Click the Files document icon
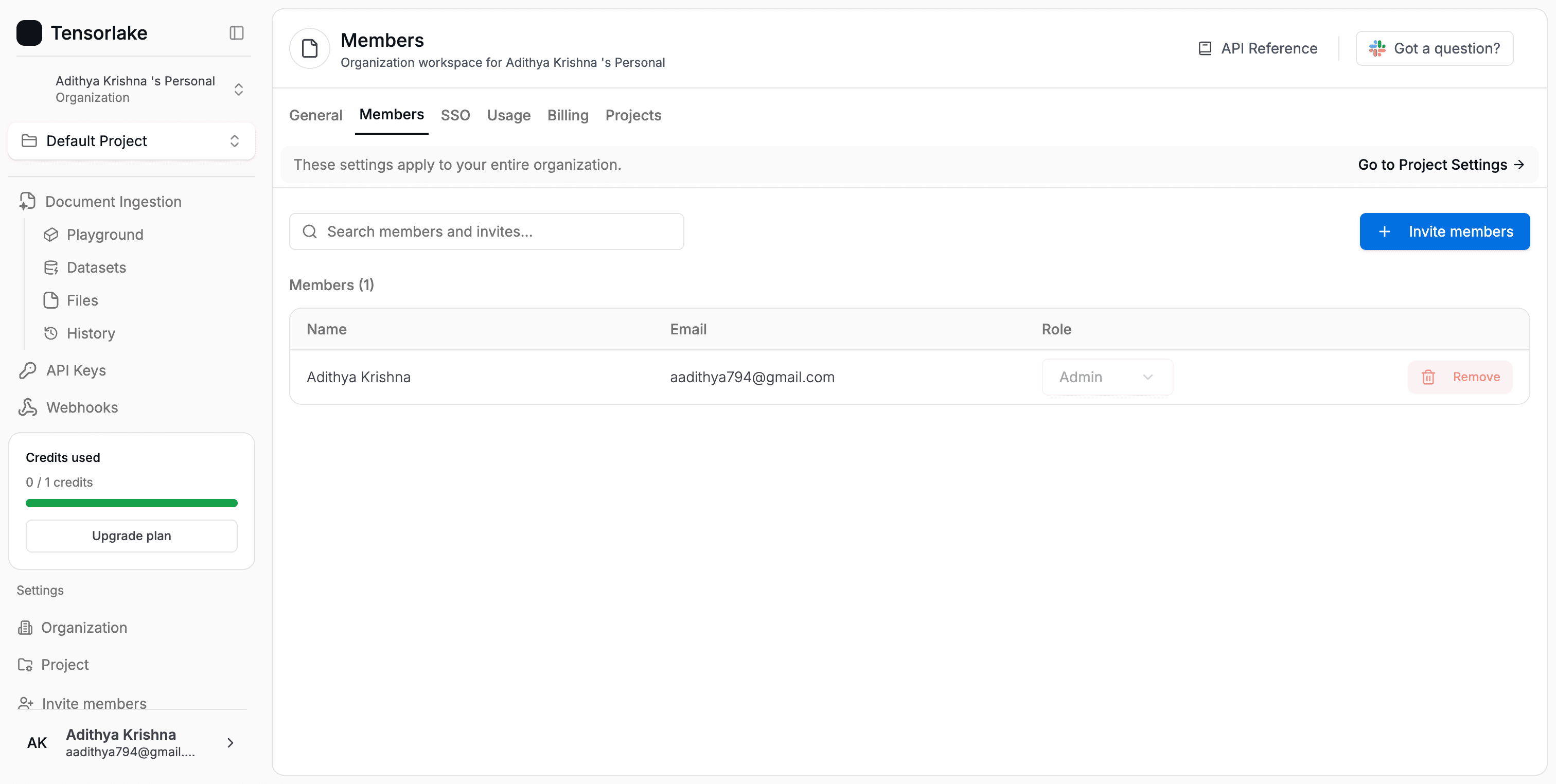 coord(51,300)
